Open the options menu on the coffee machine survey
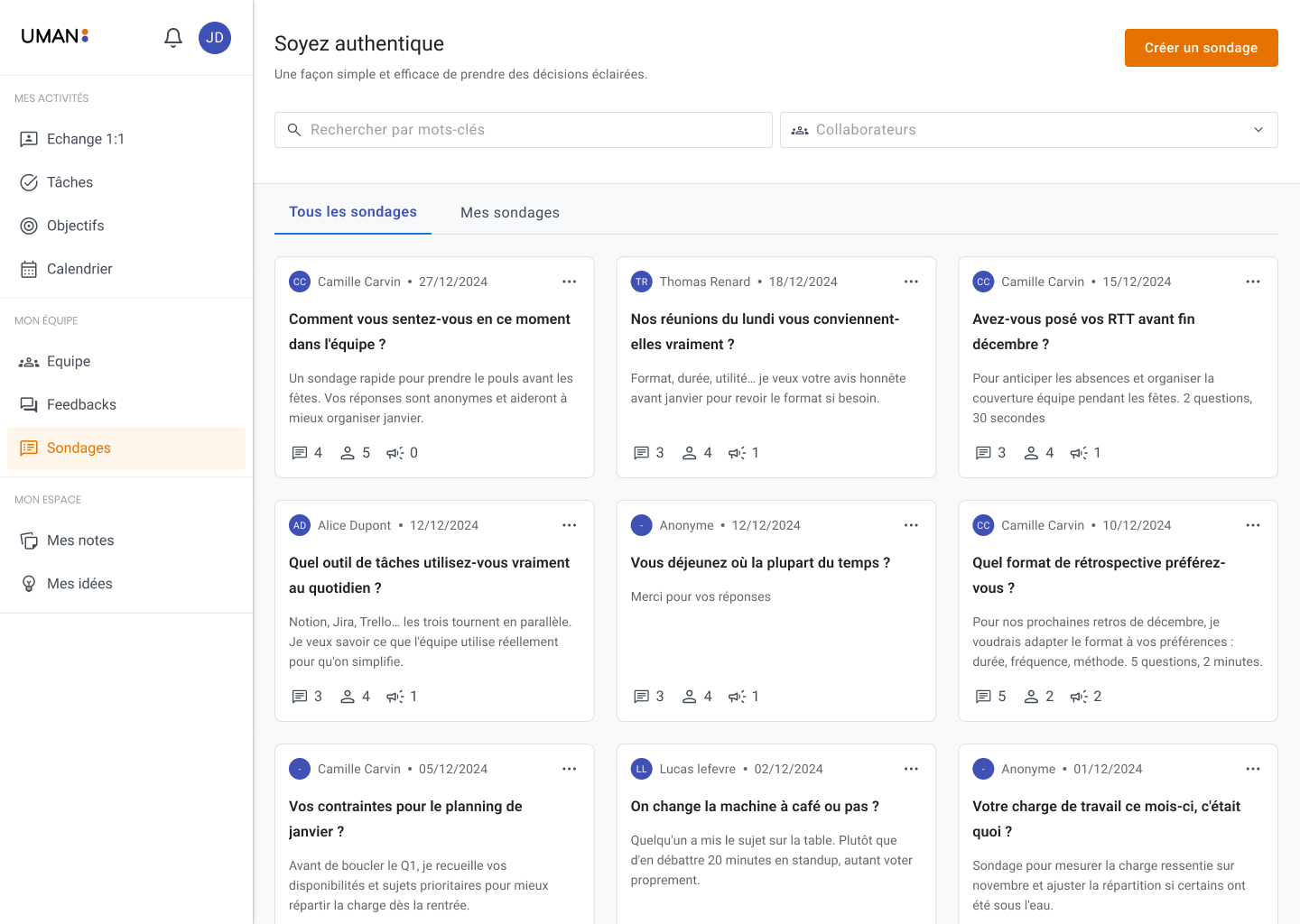This screenshot has width=1300, height=924. [911, 768]
